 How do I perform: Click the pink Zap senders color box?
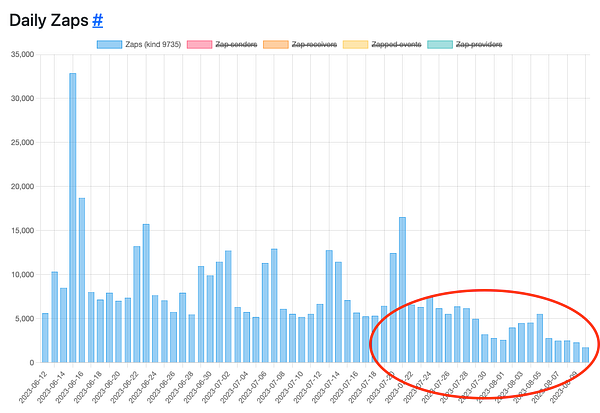point(200,44)
